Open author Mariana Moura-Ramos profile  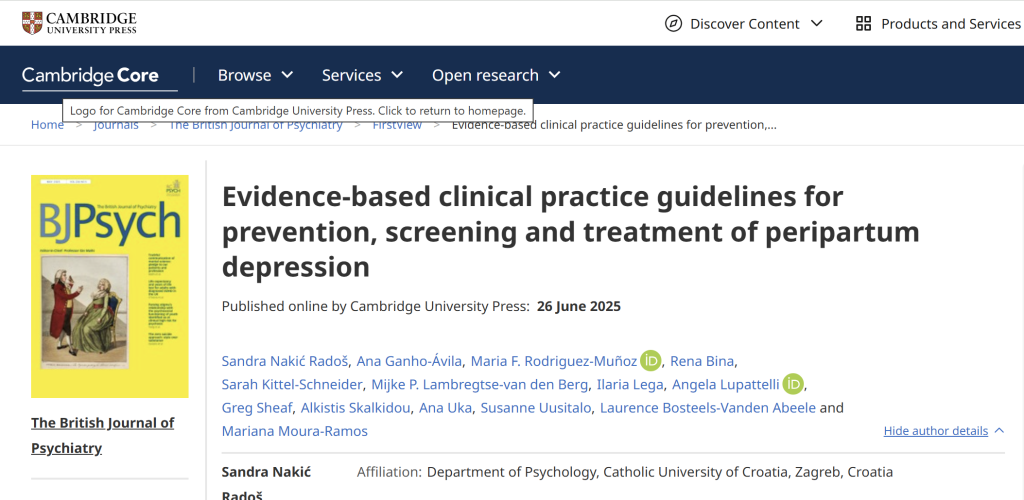pyautogui.click(x=294, y=431)
